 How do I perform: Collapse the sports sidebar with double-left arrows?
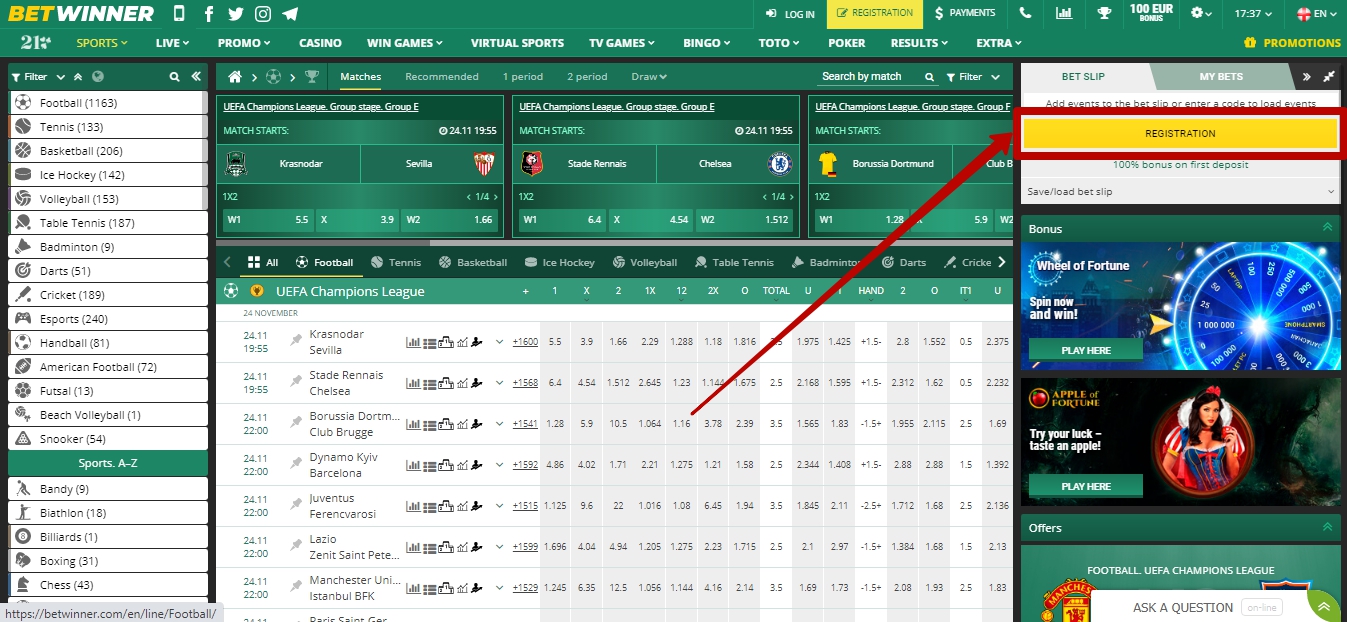196,77
